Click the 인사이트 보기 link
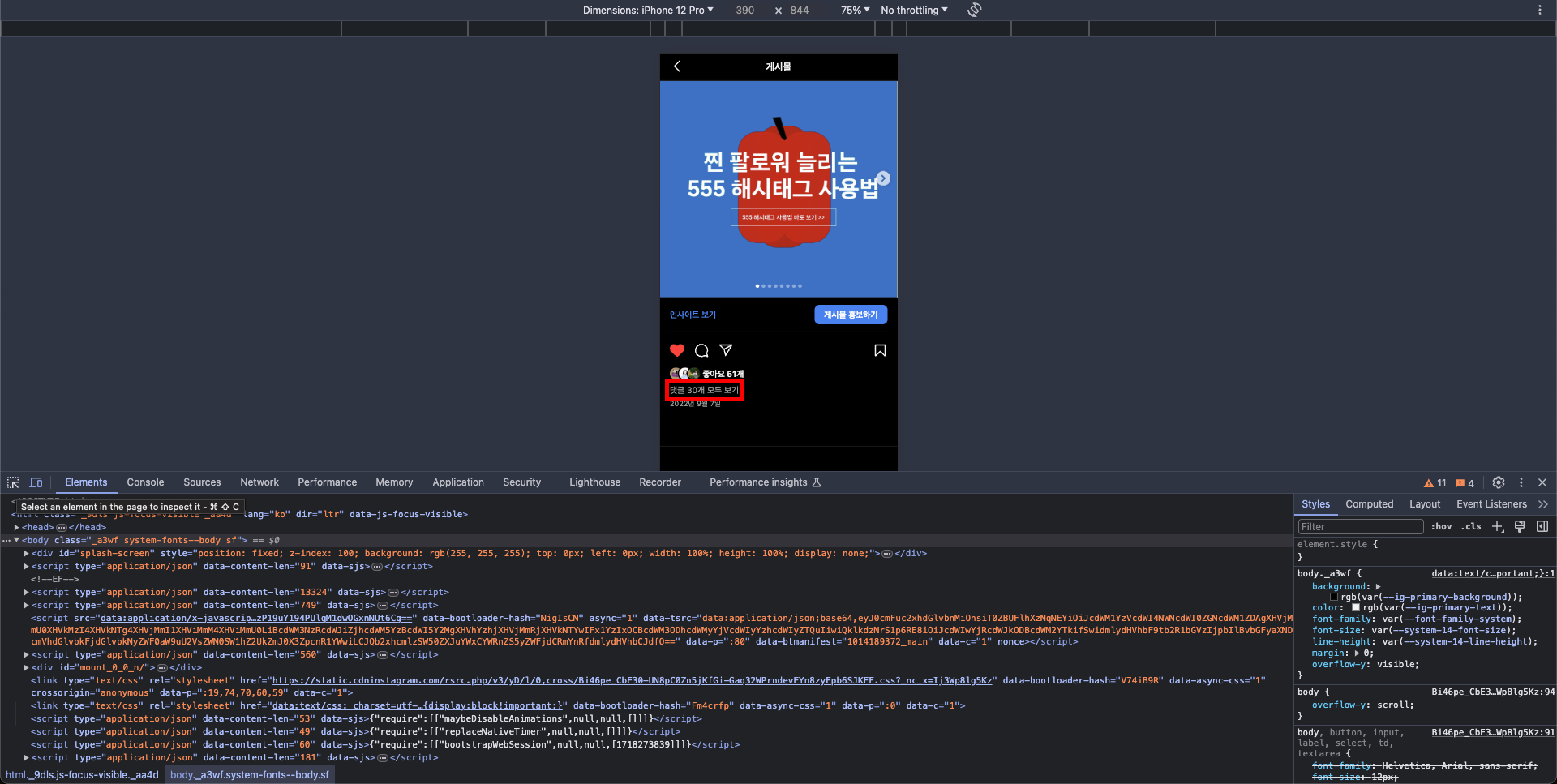The height and width of the screenshot is (784, 1557). click(x=693, y=315)
